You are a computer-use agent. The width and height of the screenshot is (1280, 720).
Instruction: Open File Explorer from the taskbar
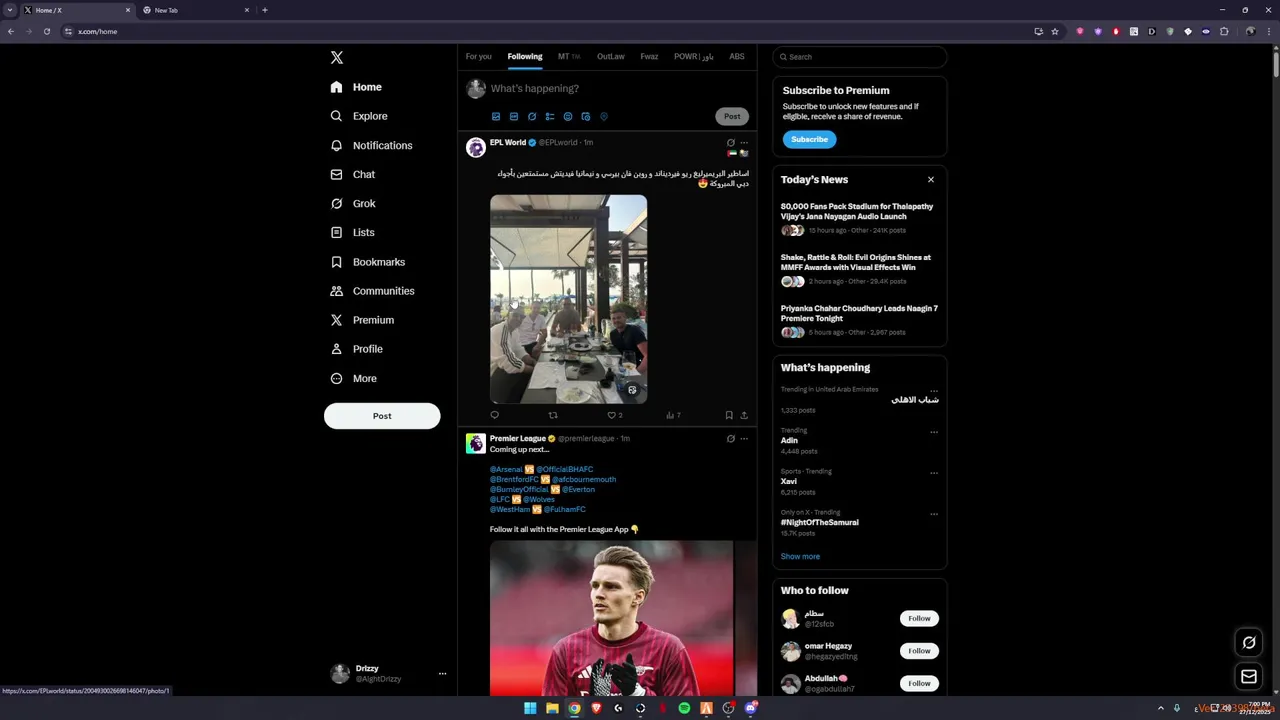pos(552,709)
